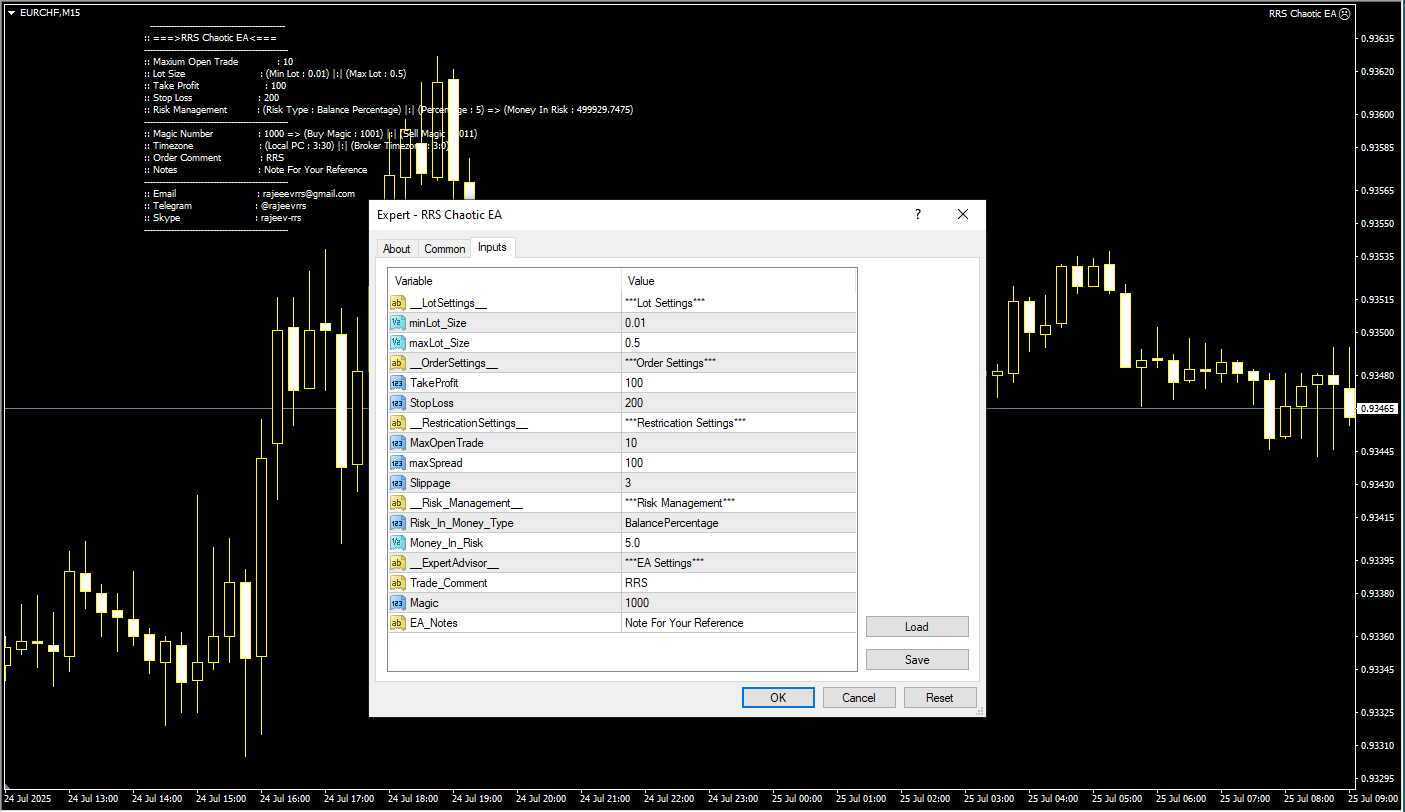This screenshot has width=1405, height=812.
Task: Select the Inputs tab
Action: [492, 248]
